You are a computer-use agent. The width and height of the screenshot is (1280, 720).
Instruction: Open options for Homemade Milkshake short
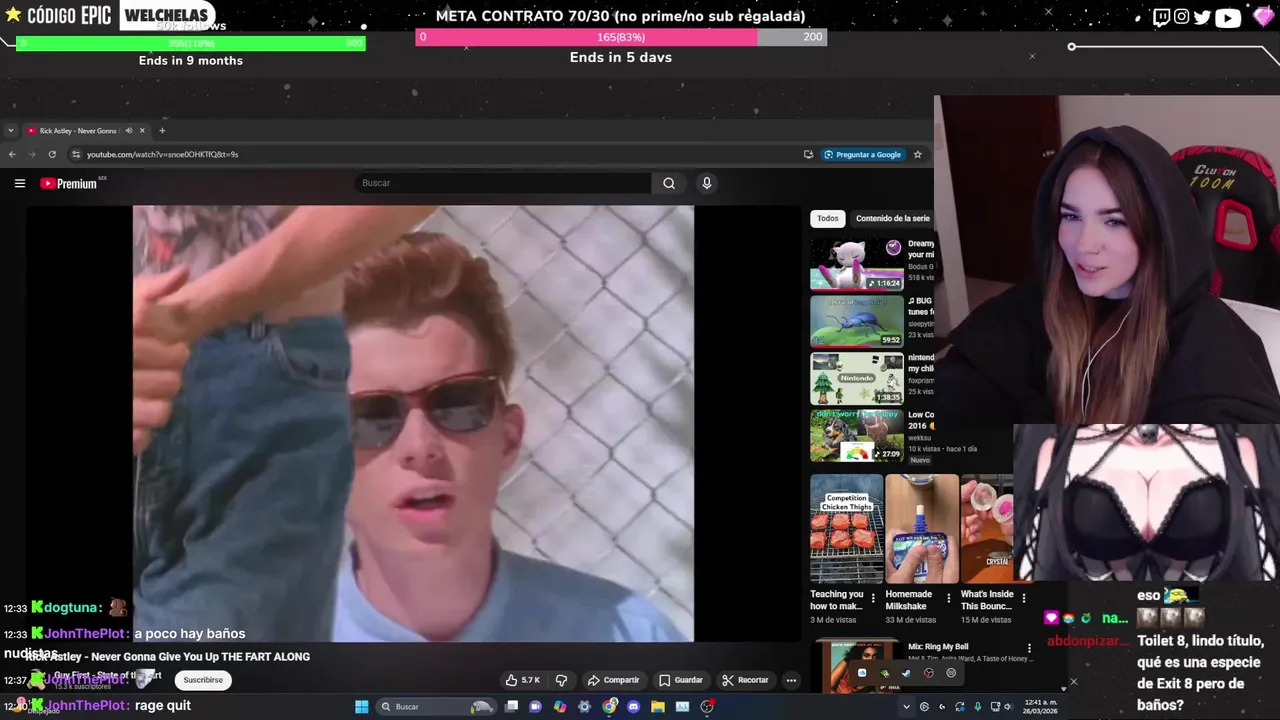pyautogui.click(x=949, y=599)
